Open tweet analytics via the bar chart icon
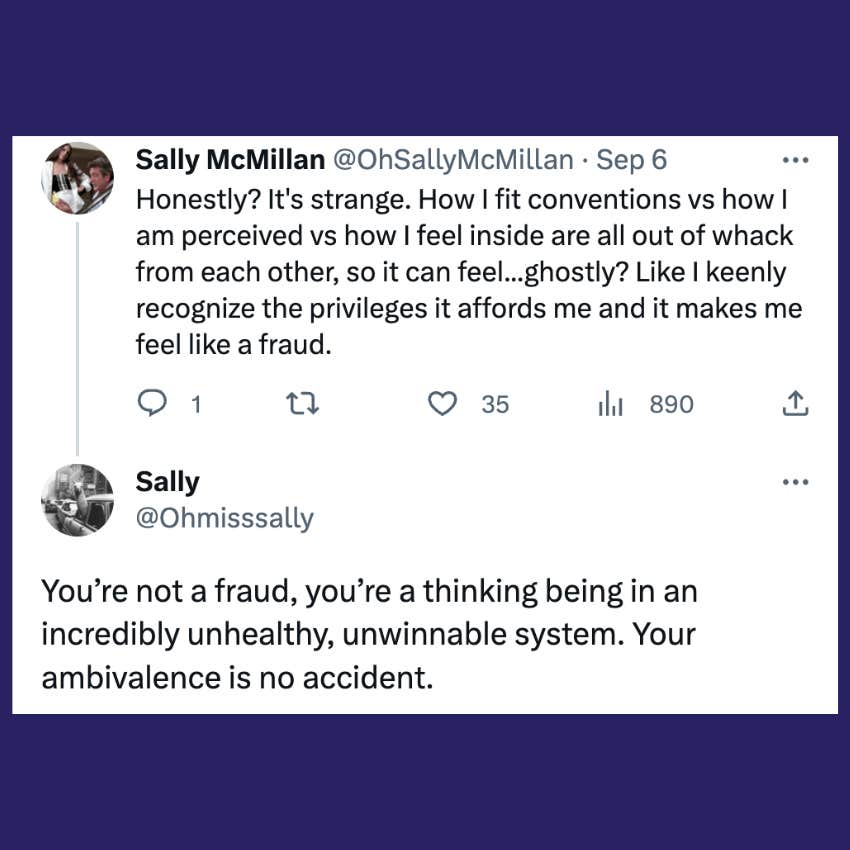The width and height of the screenshot is (850, 850). point(610,404)
